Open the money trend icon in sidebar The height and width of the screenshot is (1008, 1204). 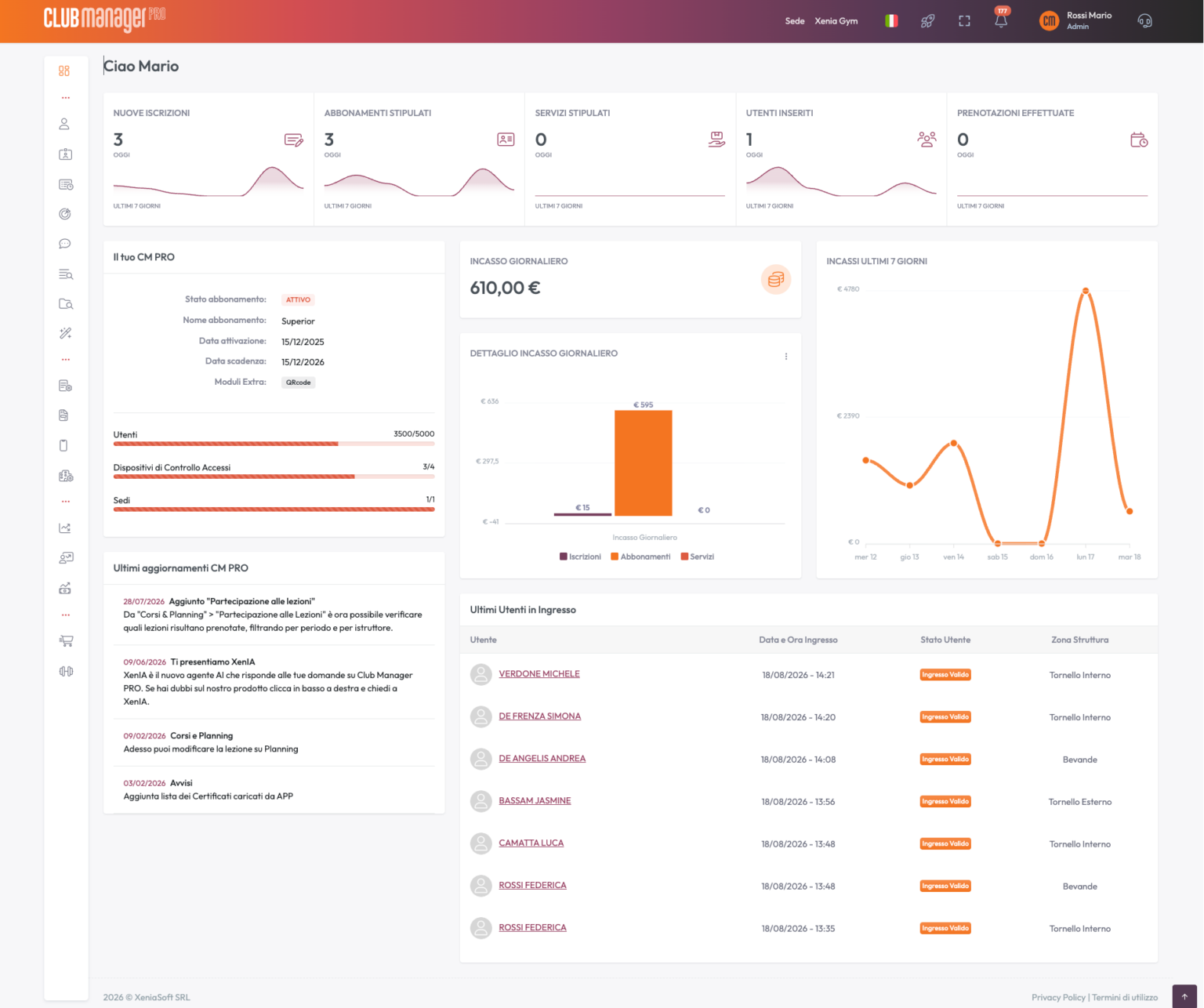[x=65, y=588]
